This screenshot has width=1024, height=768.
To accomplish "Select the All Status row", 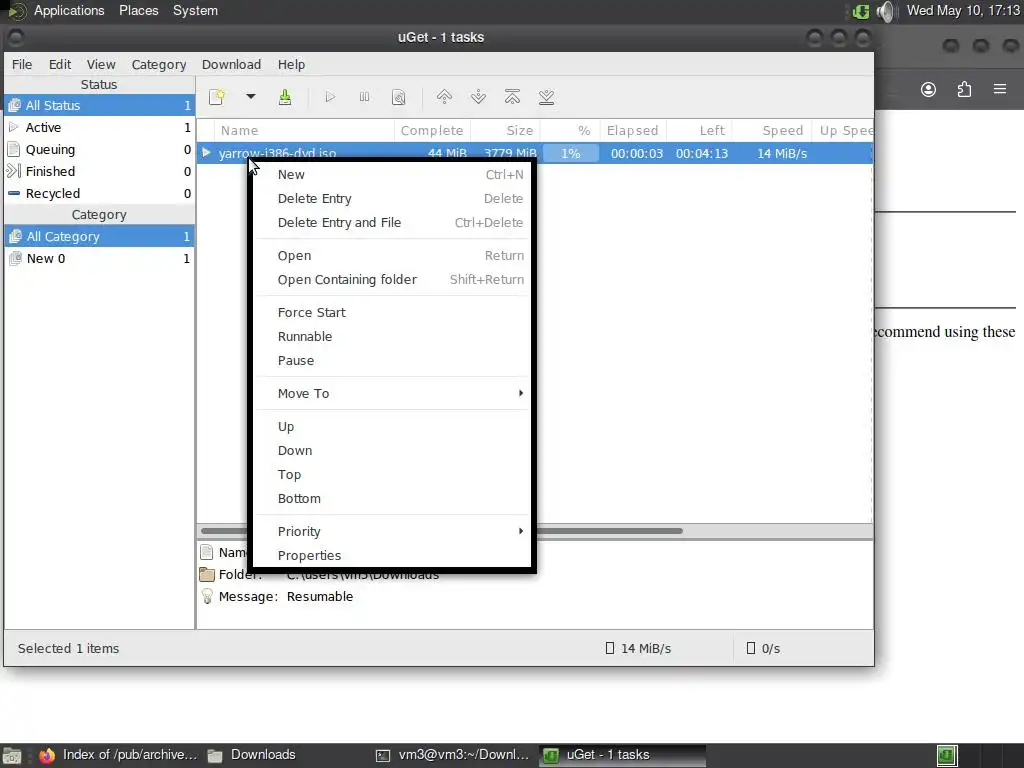I will 99,105.
